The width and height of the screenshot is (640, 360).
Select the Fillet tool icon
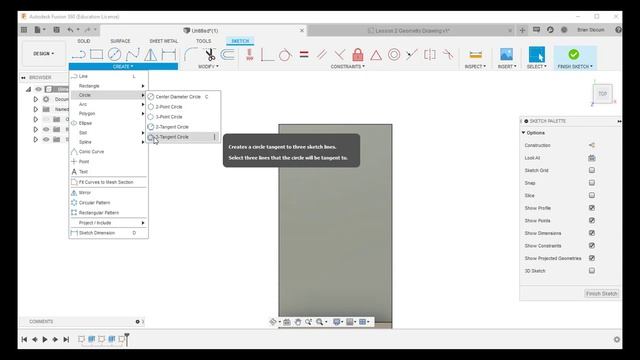(191, 54)
